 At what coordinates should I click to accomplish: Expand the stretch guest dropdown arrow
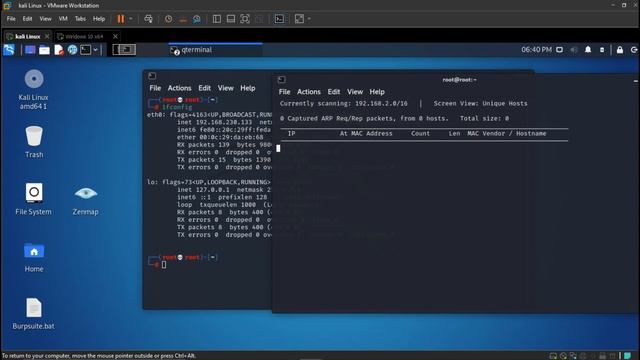point(309,19)
